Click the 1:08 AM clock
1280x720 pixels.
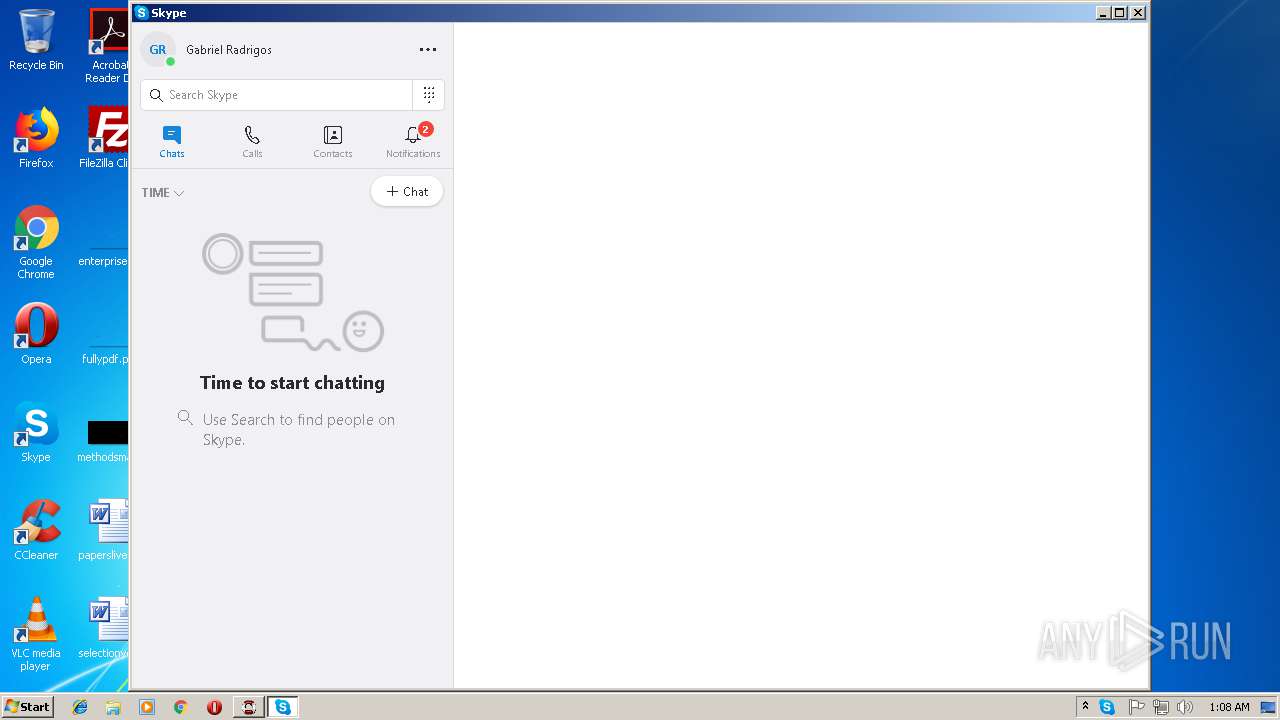tap(1229, 707)
